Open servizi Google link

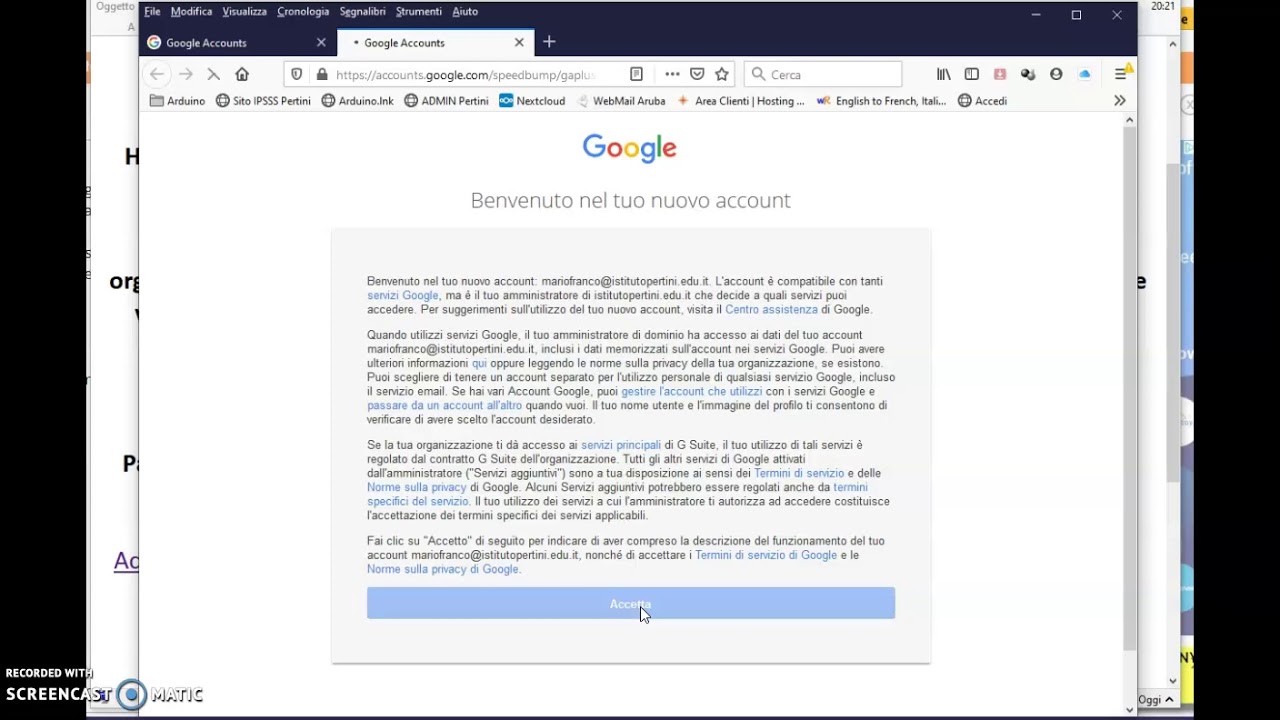click(402, 295)
